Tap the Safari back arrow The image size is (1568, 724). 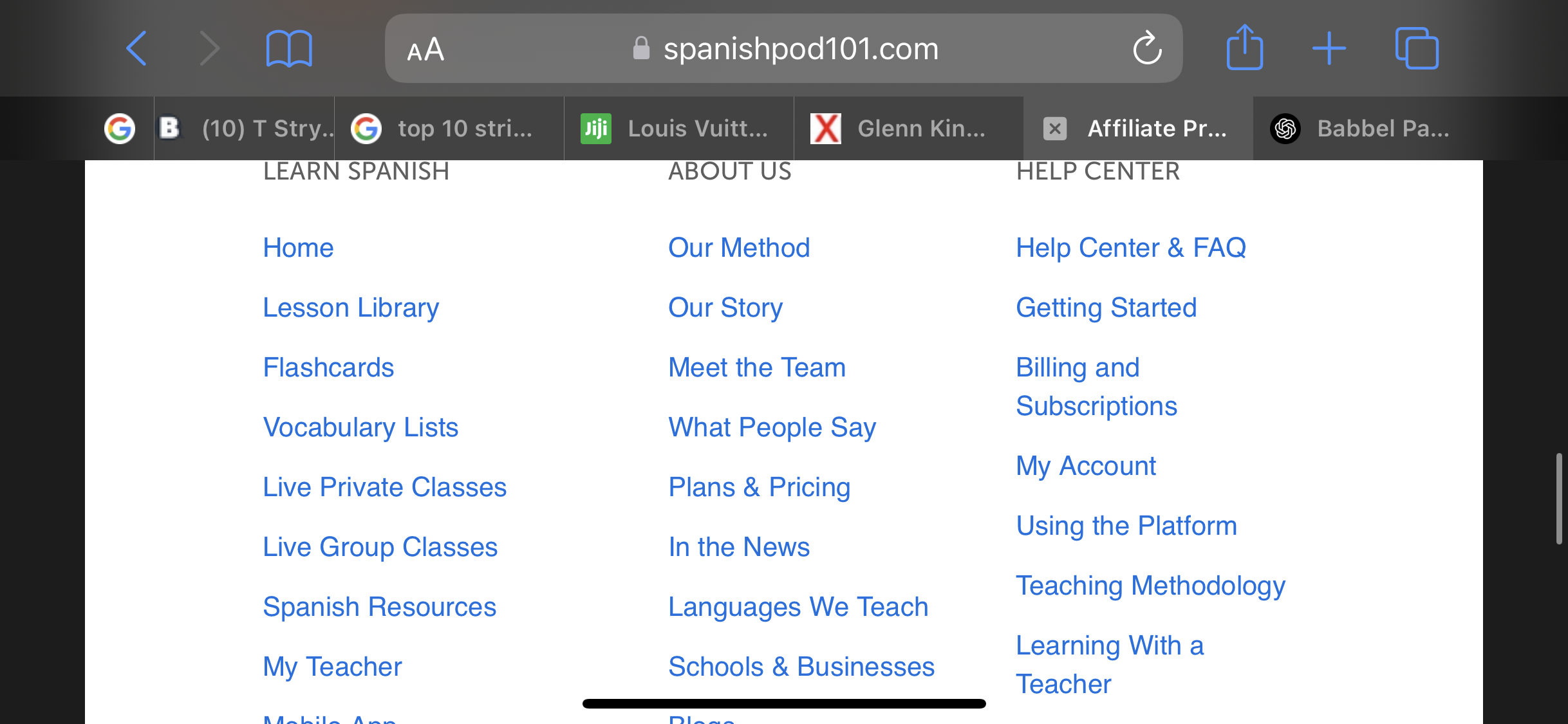click(136, 48)
